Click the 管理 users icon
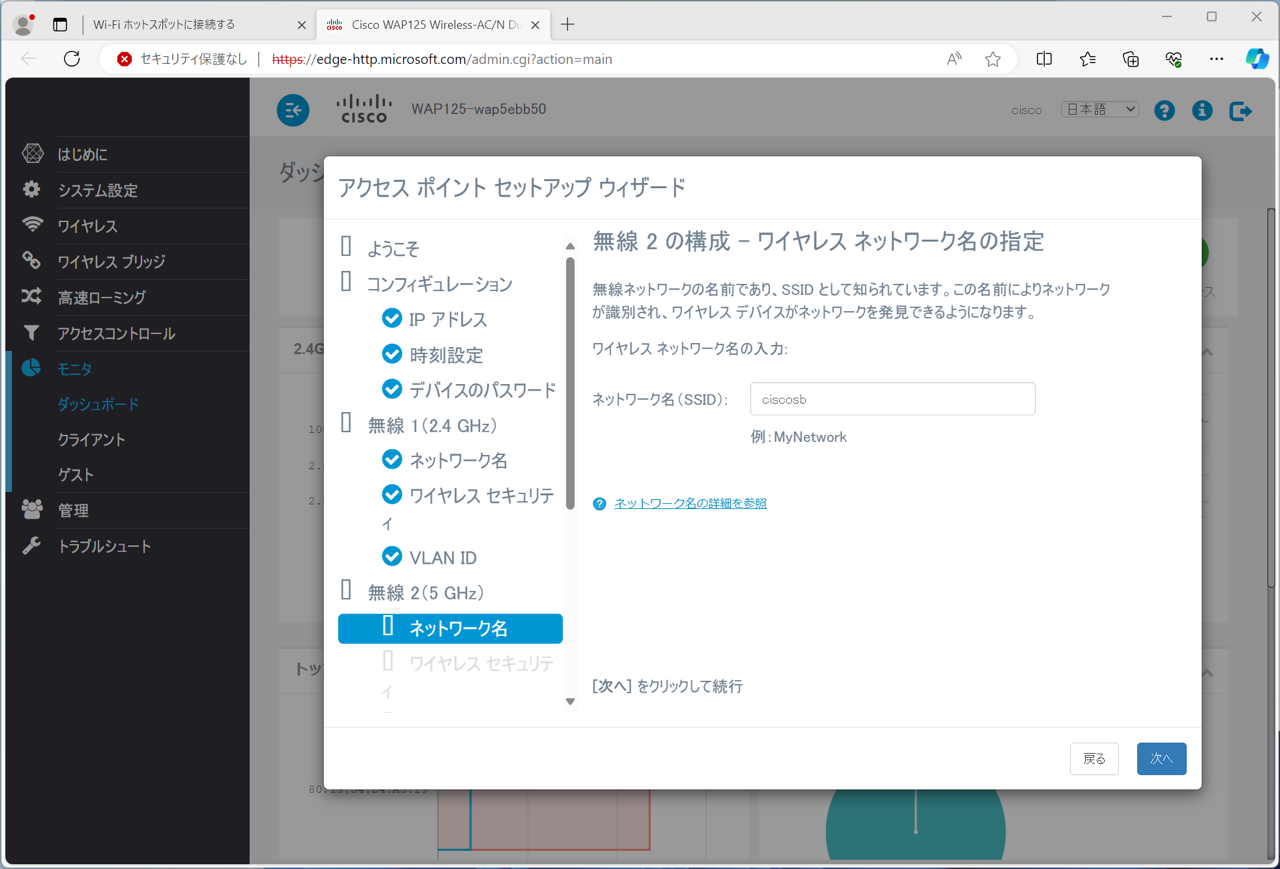Screen dimensions: 1280x869 32,510
